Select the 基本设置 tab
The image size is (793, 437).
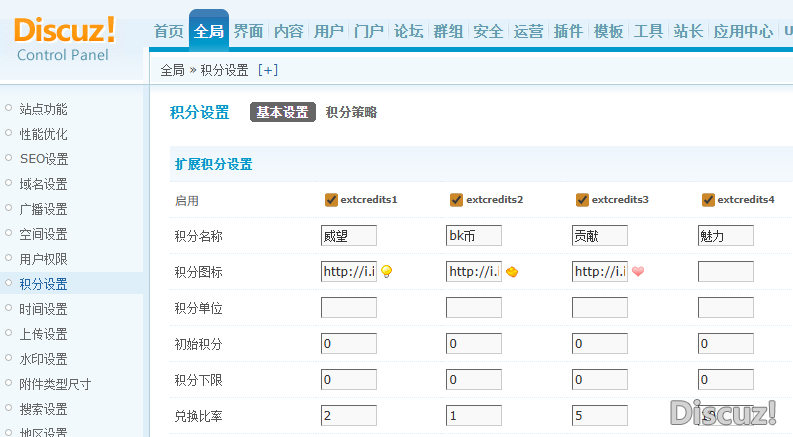(282, 113)
